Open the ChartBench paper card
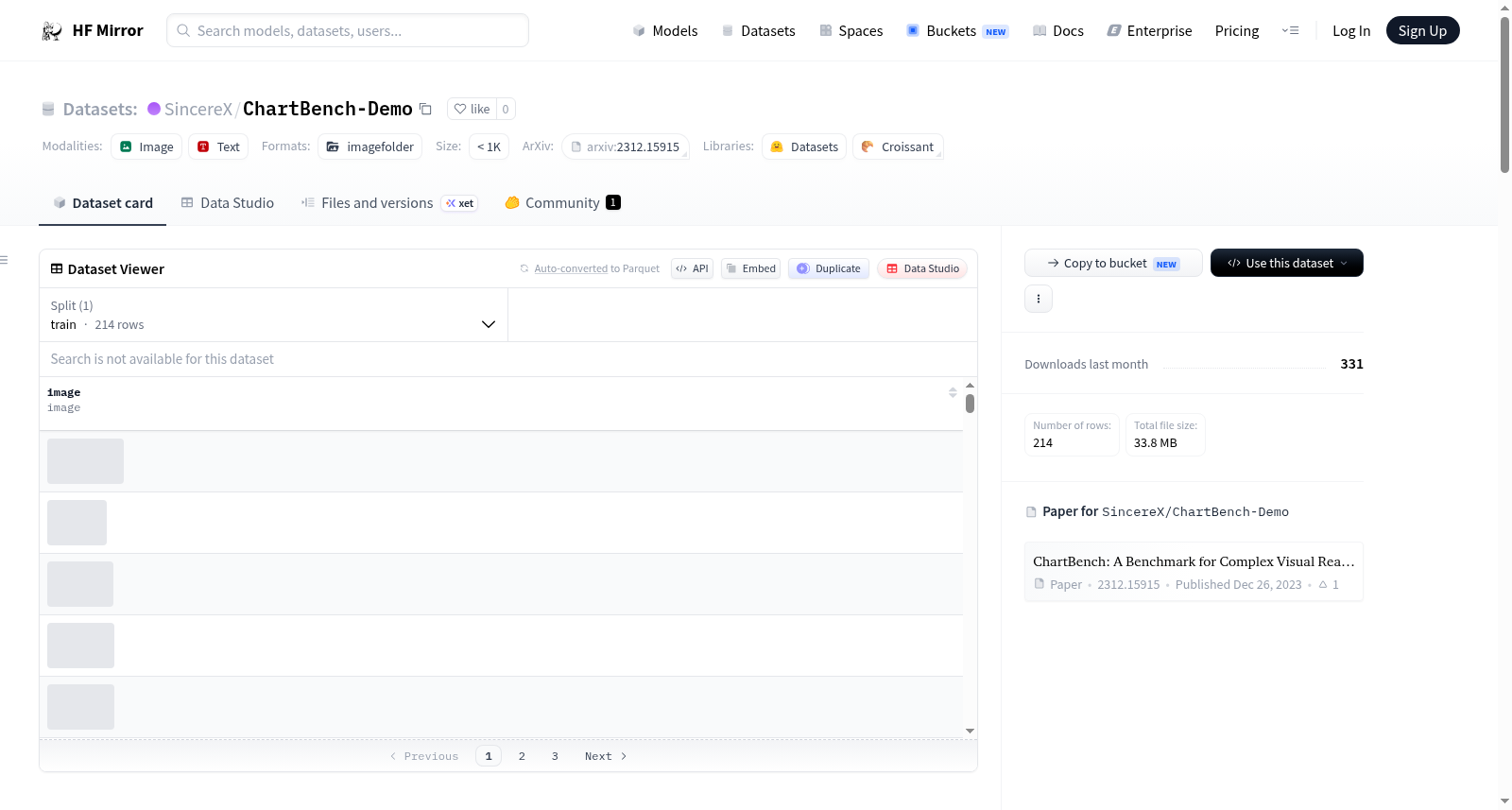The image size is (1512, 810). click(x=1194, y=572)
